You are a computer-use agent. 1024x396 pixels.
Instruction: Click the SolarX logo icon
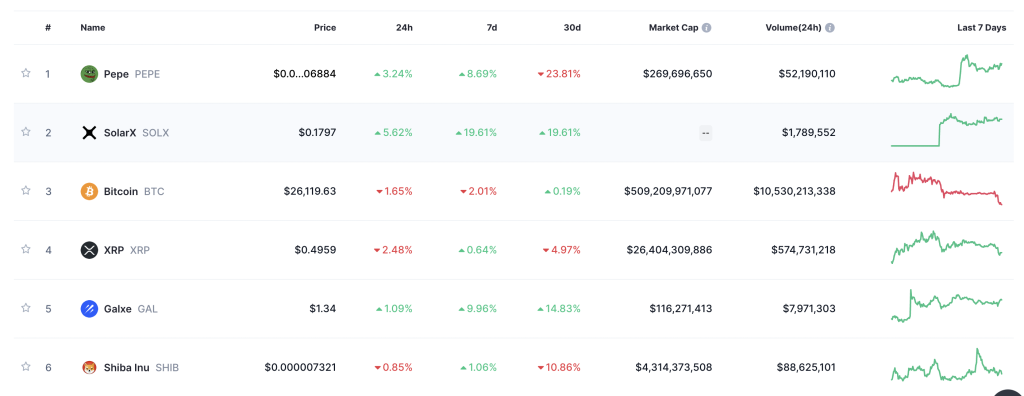point(89,133)
